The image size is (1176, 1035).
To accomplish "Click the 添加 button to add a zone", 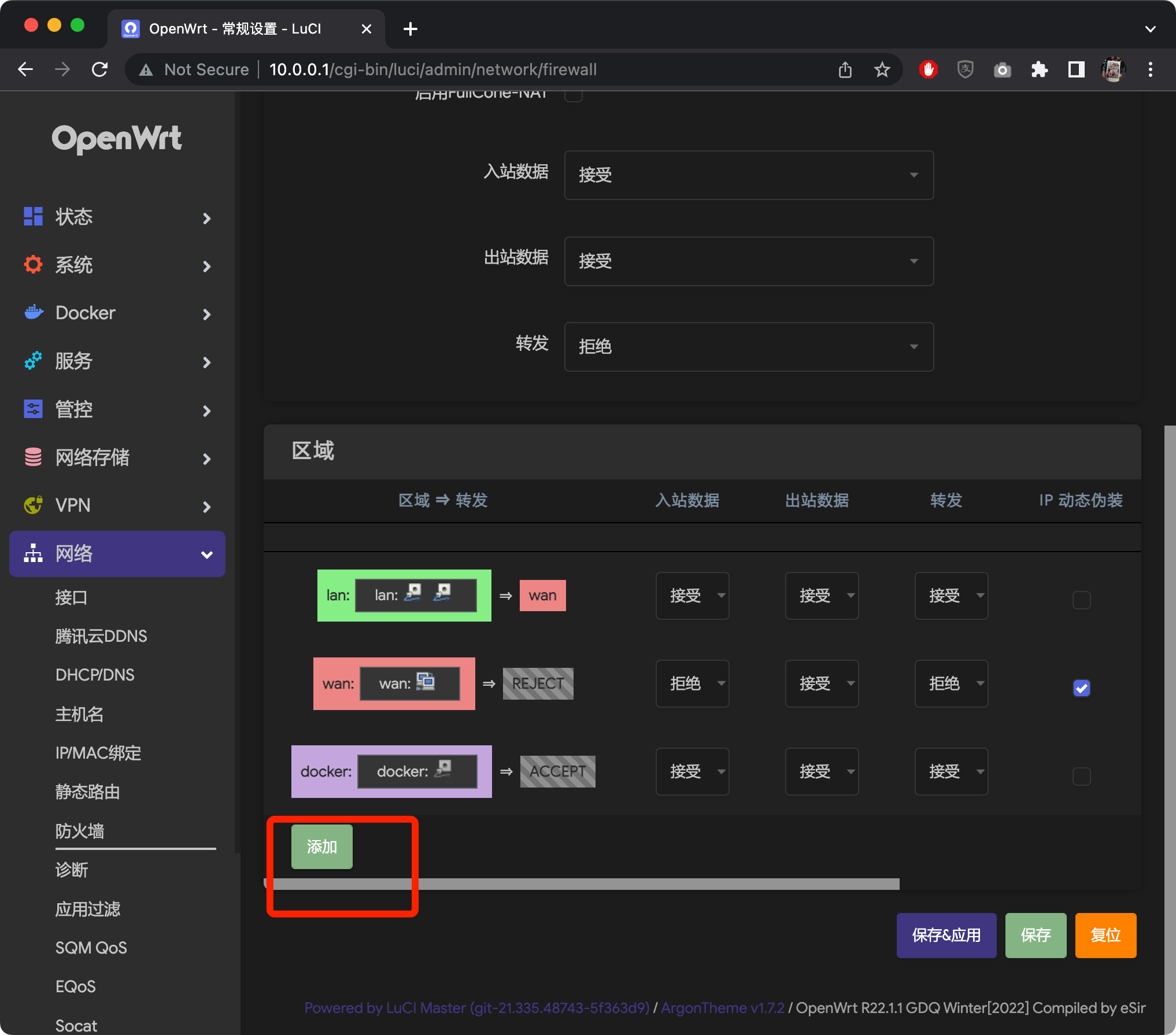I will point(321,846).
